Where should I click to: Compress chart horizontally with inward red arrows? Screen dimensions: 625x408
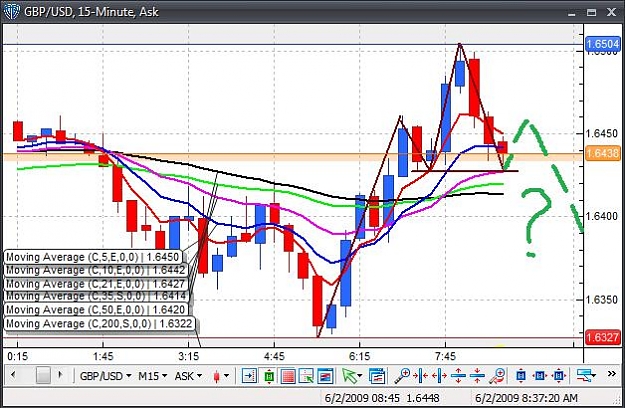pos(421,375)
